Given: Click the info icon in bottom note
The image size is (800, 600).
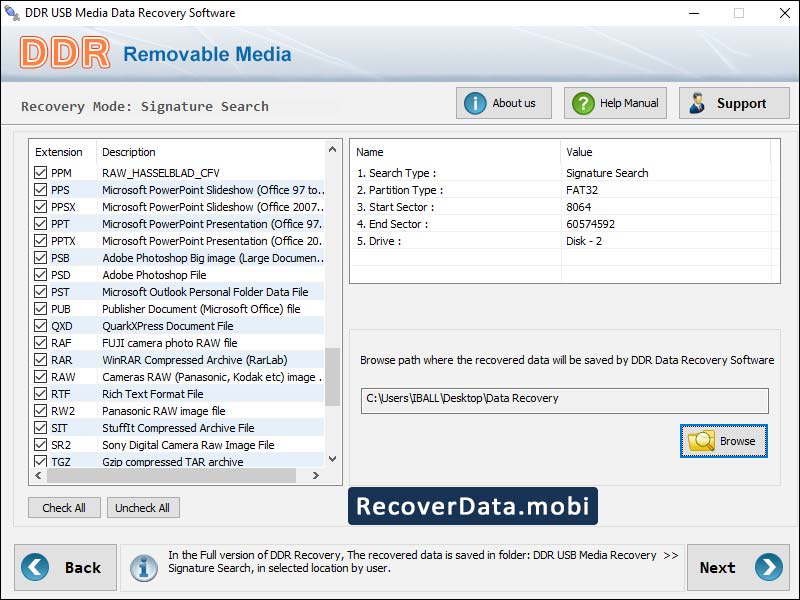Looking at the screenshot, I should [144, 568].
